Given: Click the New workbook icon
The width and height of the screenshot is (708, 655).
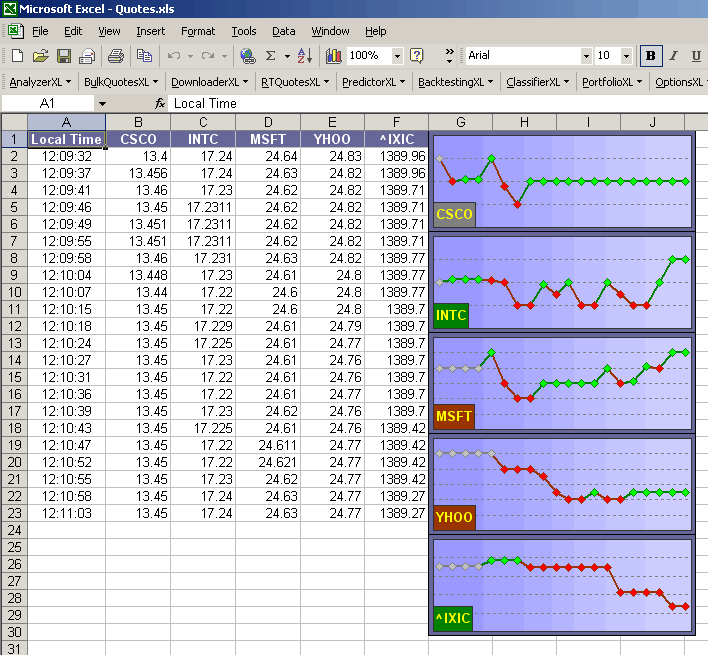Looking at the screenshot, I should 17,56.
